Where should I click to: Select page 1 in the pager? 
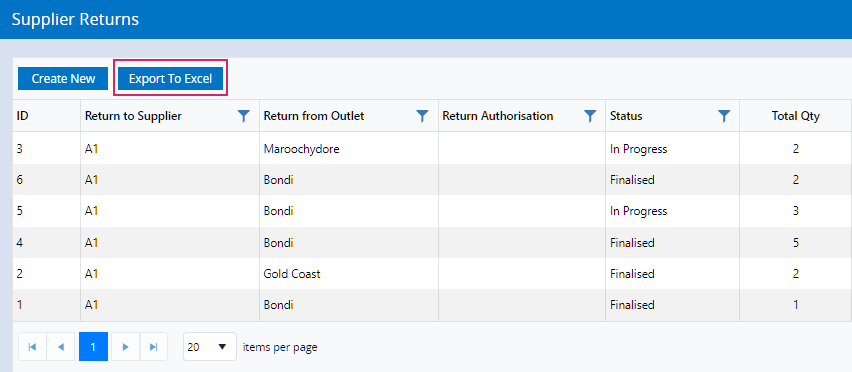click(93, 346)
